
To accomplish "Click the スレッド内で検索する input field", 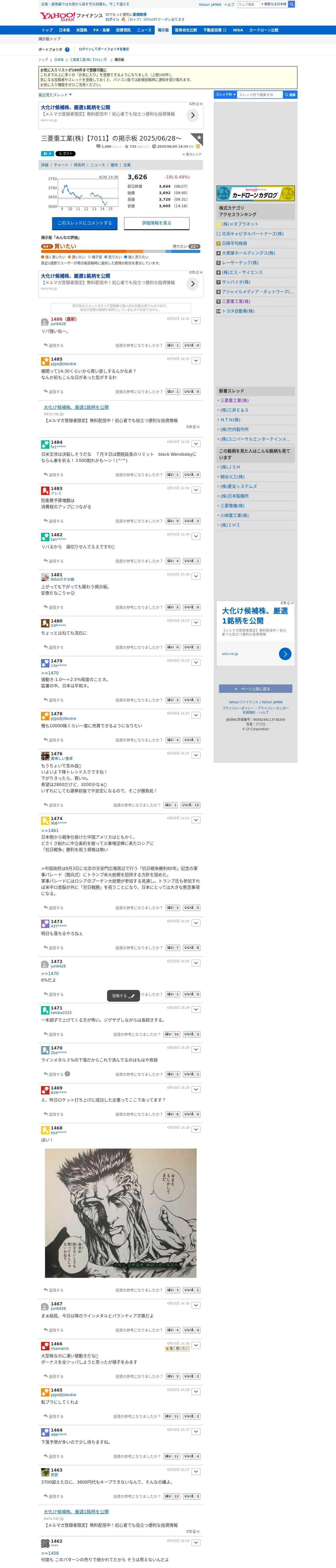I will click(260, 95).
